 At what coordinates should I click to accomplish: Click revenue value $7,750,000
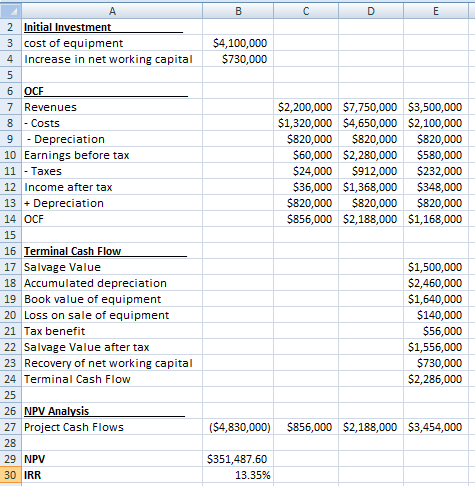click(370, 107)
